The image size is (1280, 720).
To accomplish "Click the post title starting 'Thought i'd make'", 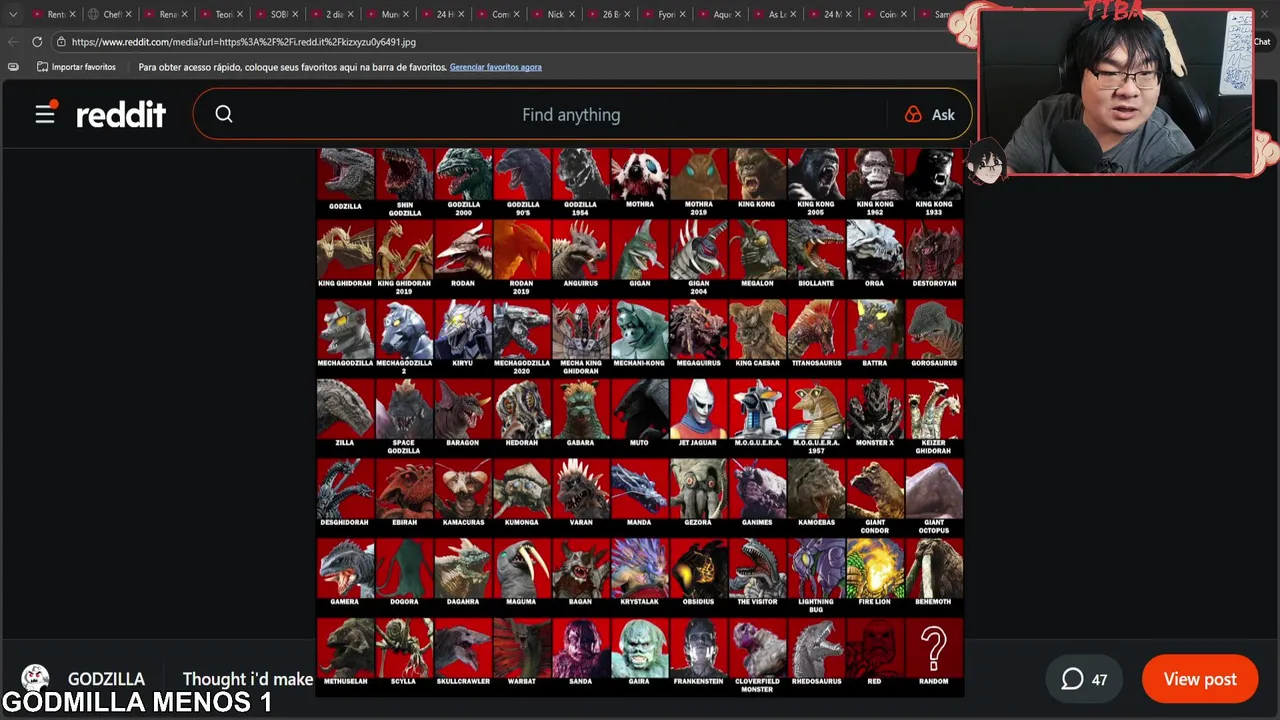I will click(x=247, y=679).
